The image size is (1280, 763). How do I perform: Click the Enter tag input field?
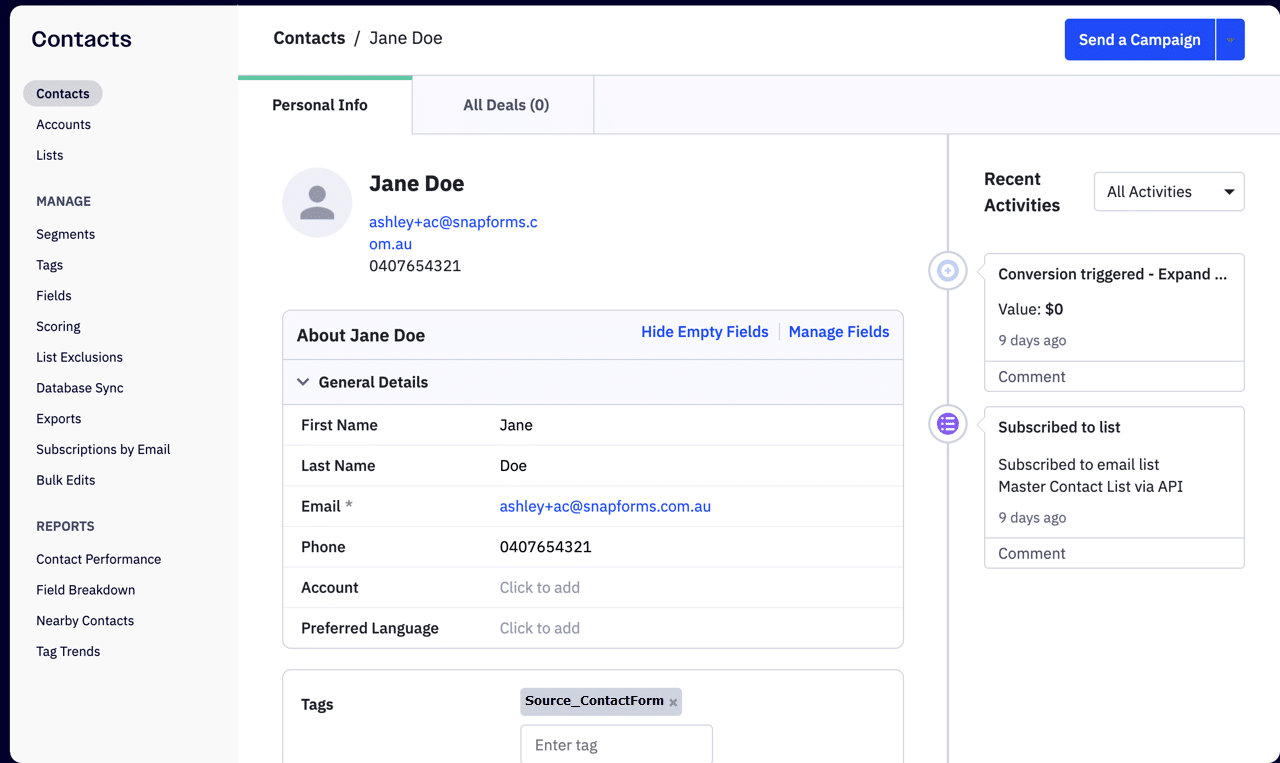point(616,745)
